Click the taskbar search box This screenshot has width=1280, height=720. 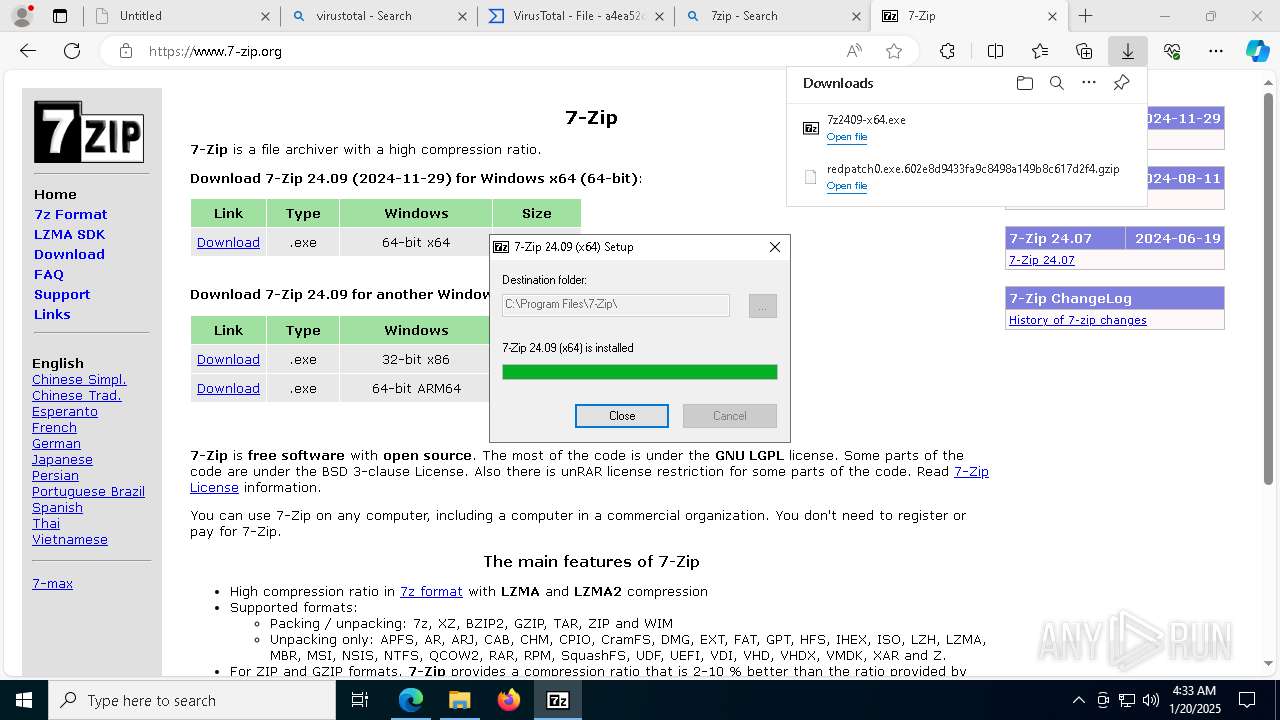tap(192, 700)
